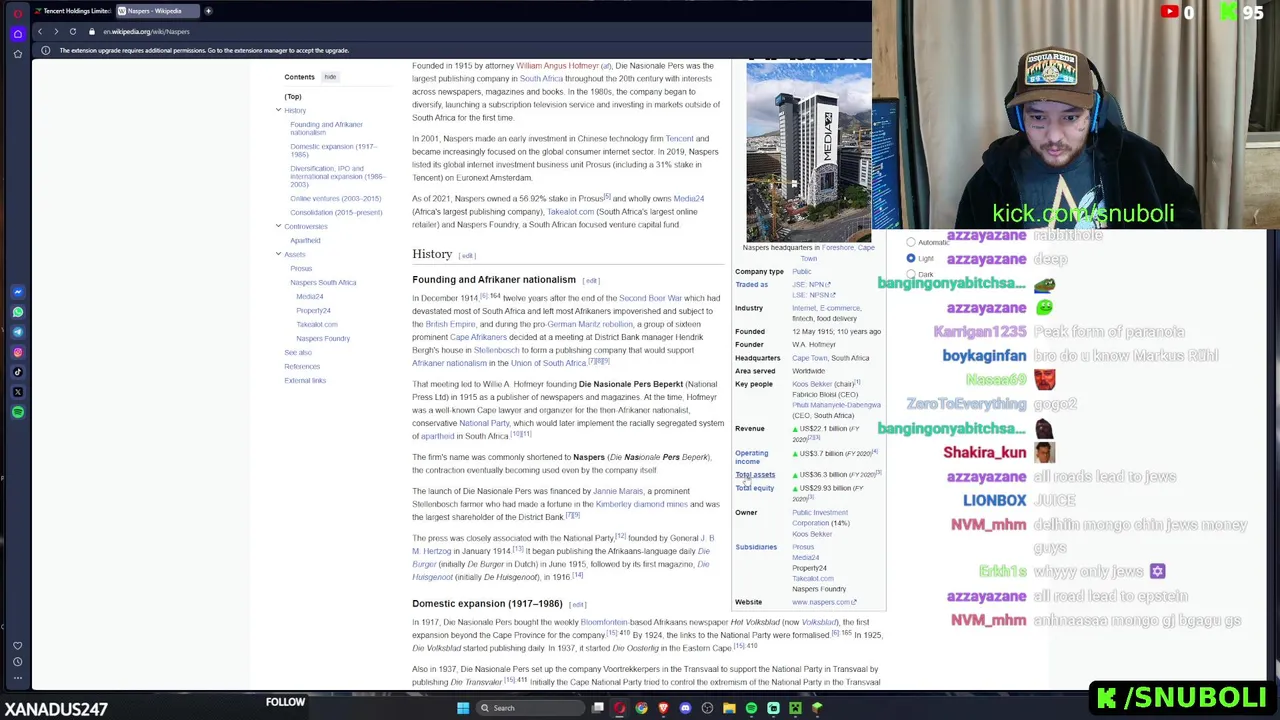This screenshot has width=1280, height=720.
Task: Open Telegram in the Opera sidebar
Action: 18,332
